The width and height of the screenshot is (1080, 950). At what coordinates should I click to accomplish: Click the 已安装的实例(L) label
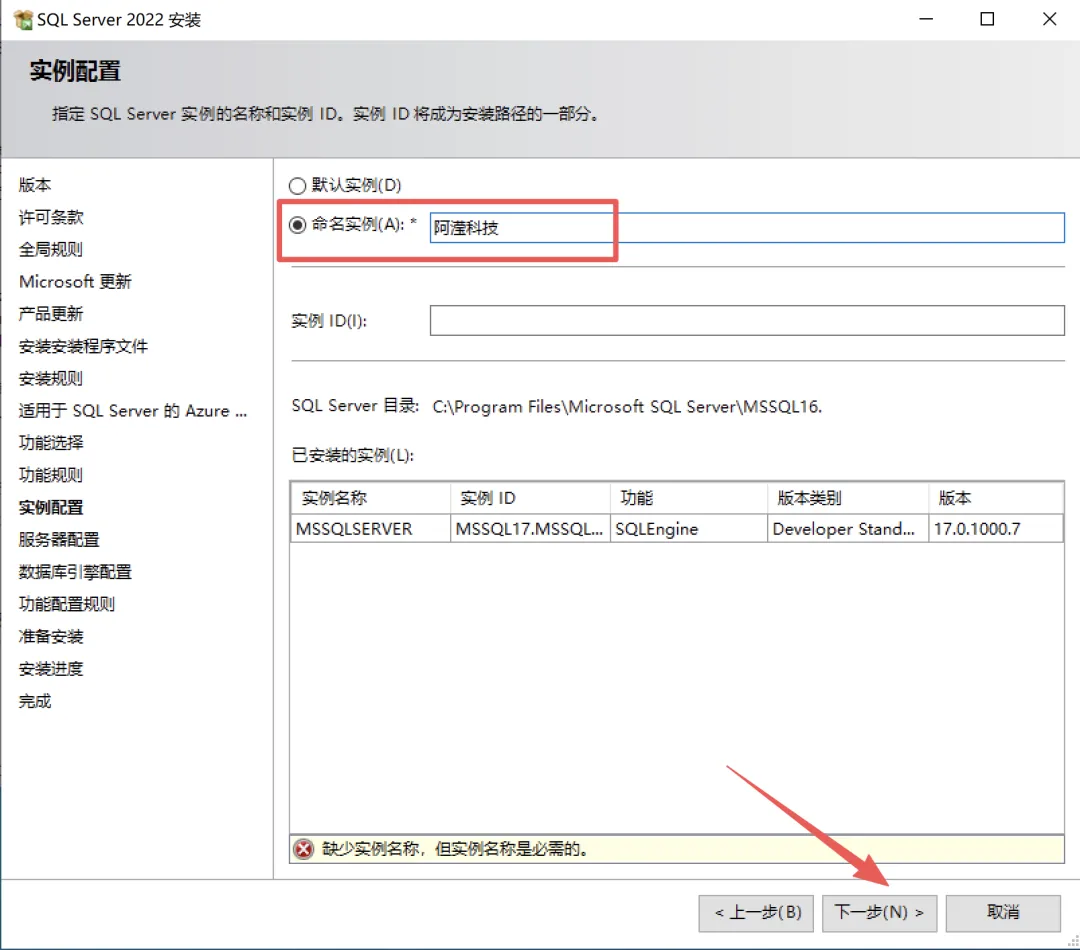pyautogui.click(x=353, y=455)
